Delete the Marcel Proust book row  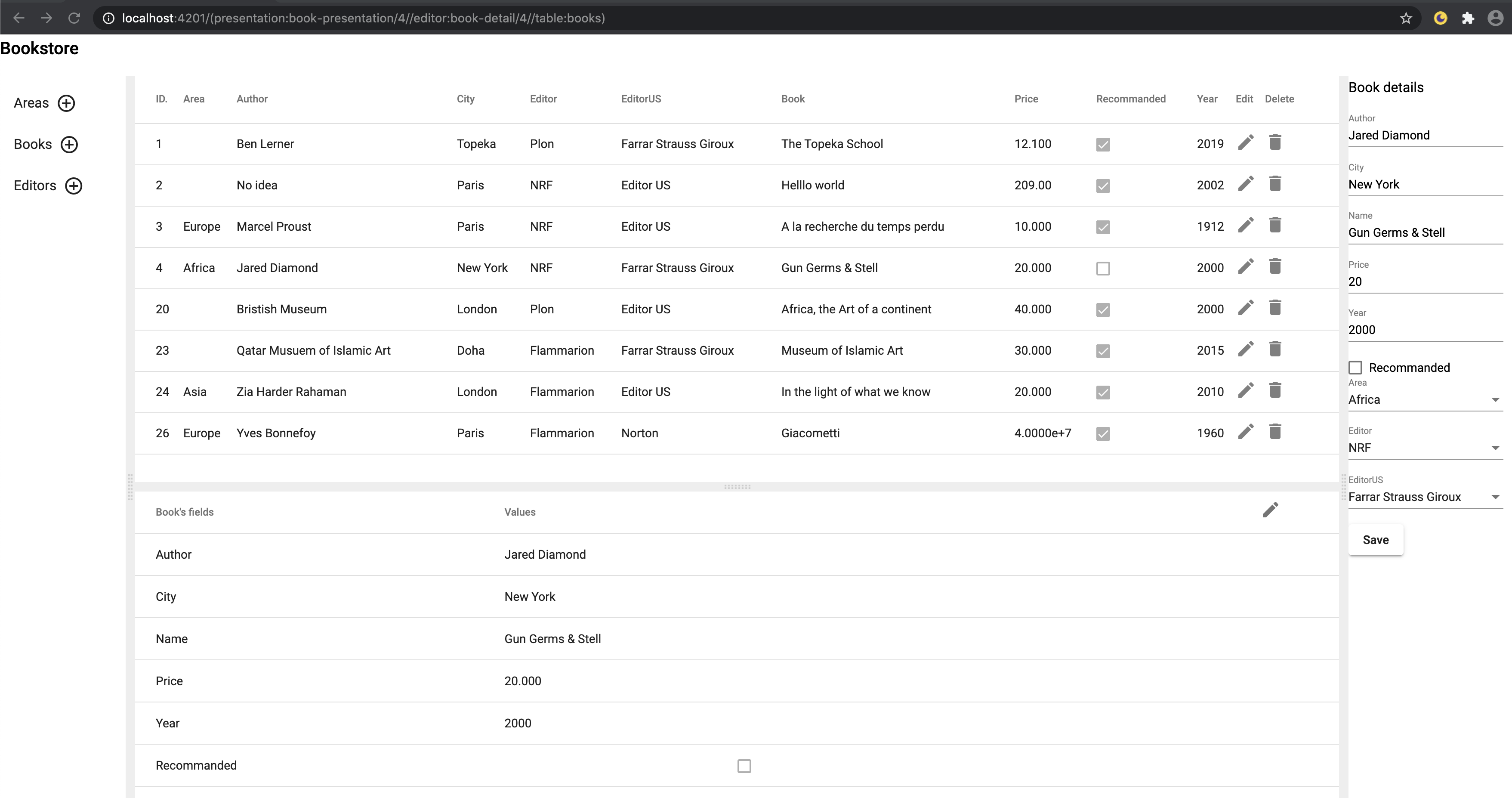(x=1275, y=226)
